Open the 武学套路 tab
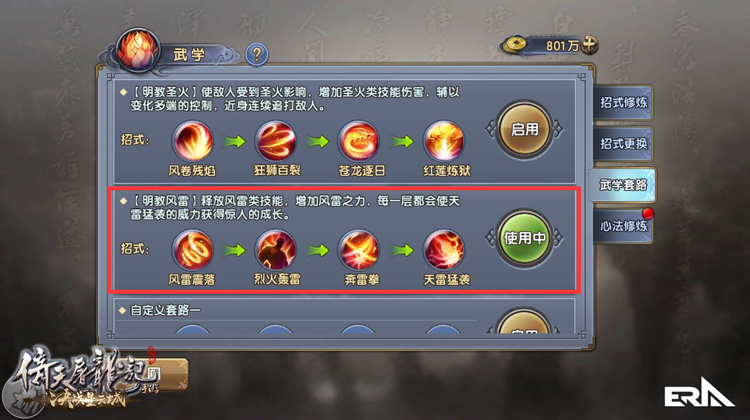The height and width of the screenshot is (420, 750). pos(622,185)
